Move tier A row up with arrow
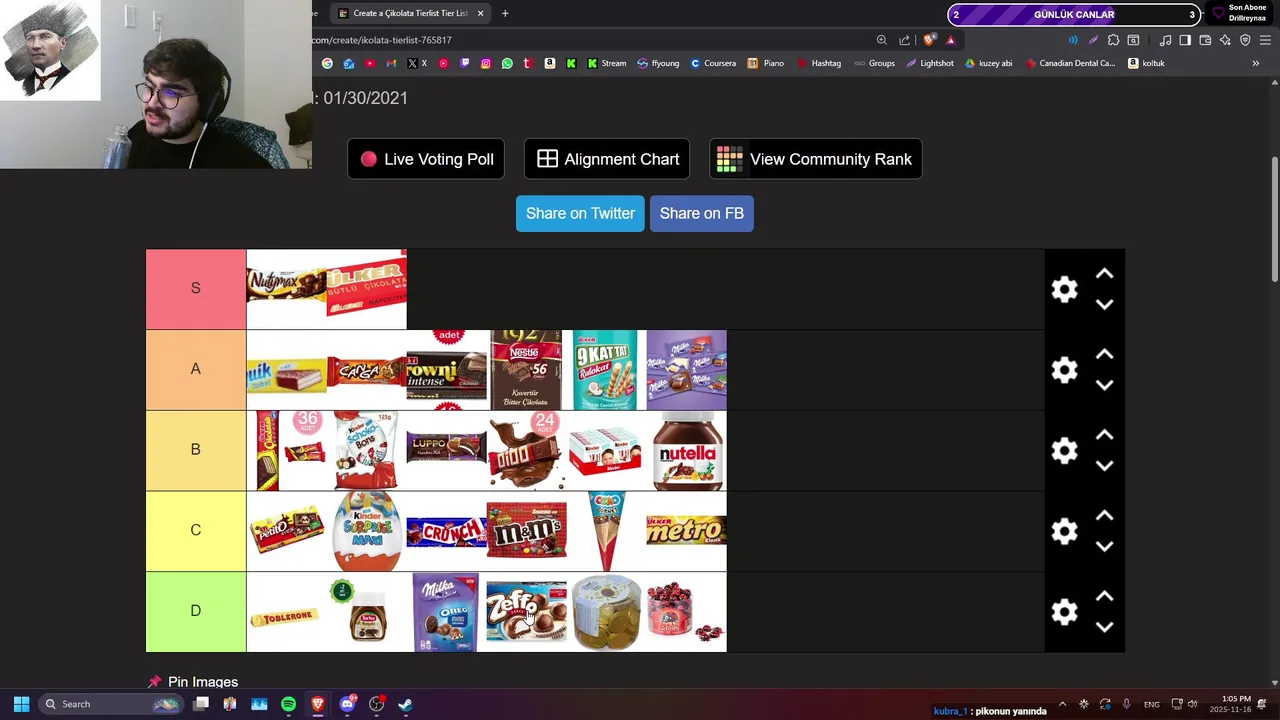The height and width of the screenshot is (720, 1280). (x=1104, y=354)
